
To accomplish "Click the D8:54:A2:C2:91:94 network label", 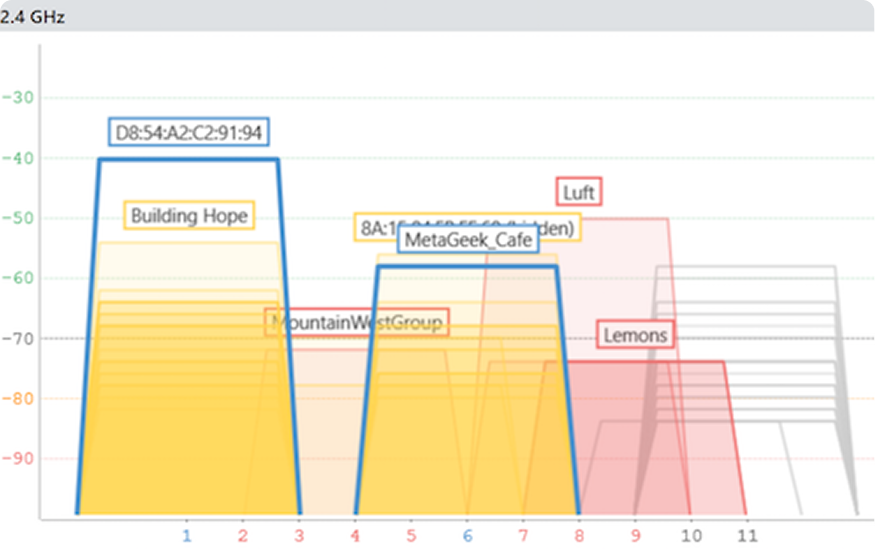I will 189,132.
